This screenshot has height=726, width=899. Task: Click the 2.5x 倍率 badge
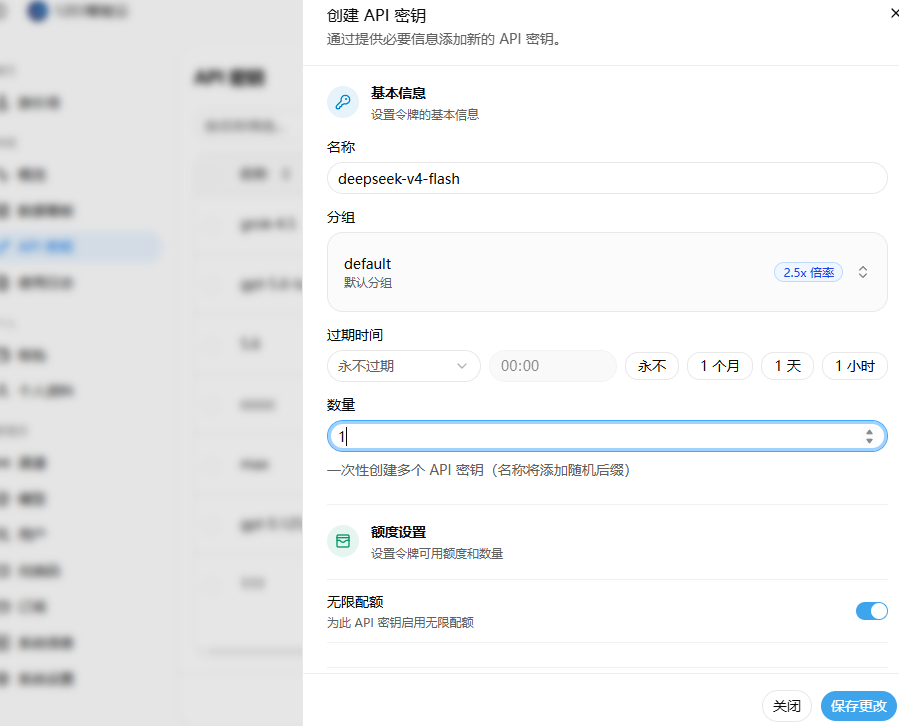click(808, 272)
